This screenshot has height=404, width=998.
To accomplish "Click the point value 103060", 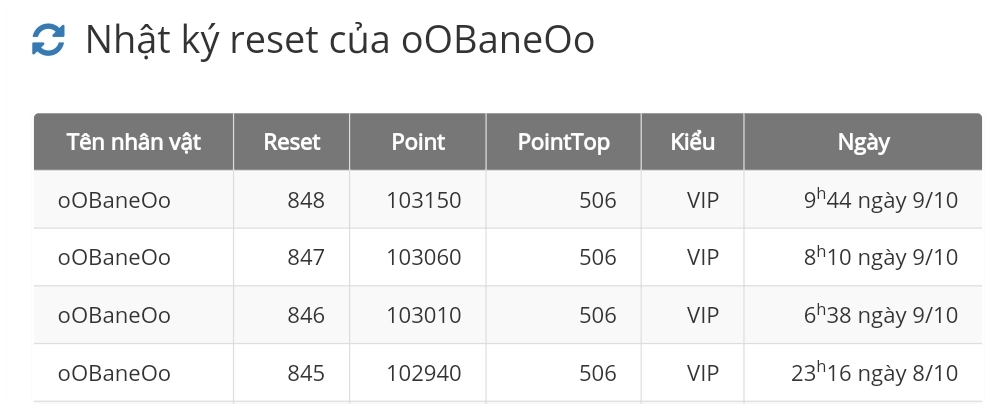I will (x=424, y=258).
